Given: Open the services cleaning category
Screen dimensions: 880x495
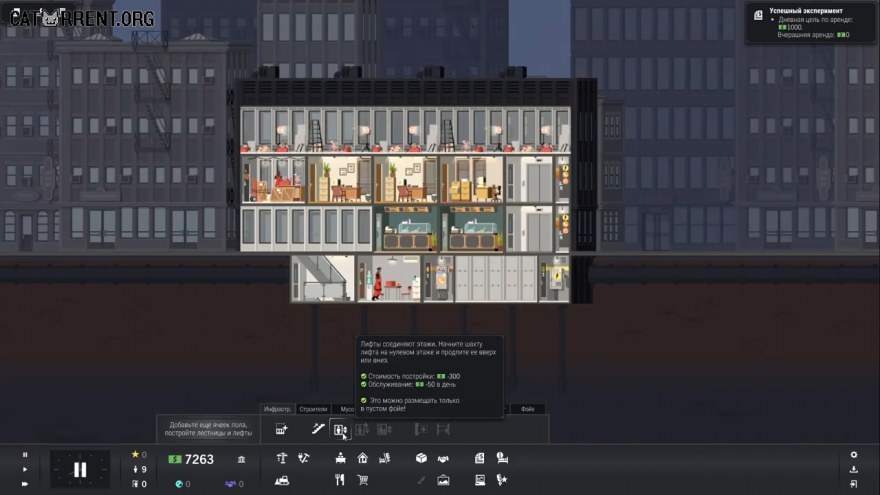Looking at the screenshot, I should [x=384, y=459].
